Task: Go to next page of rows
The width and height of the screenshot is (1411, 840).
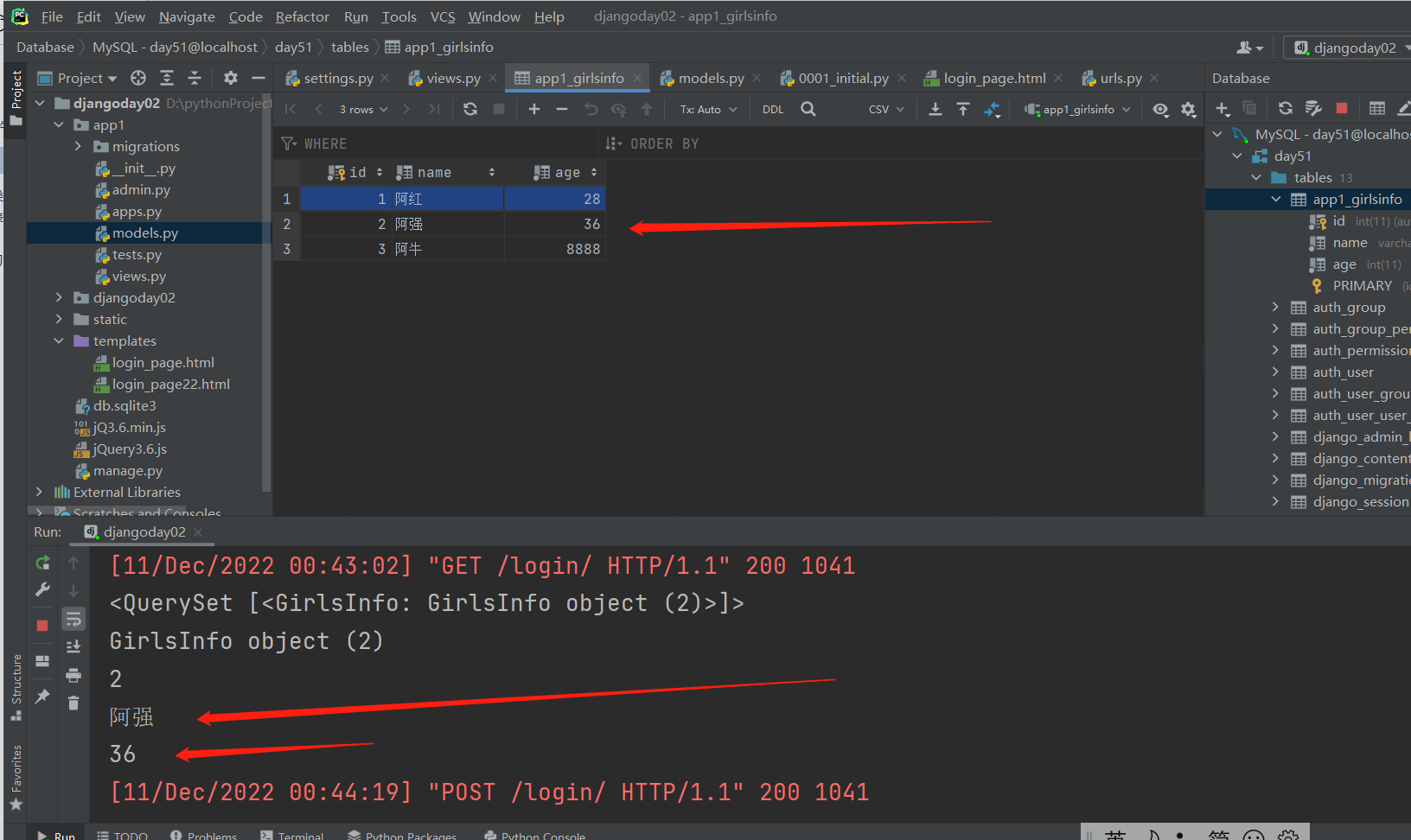Action: pos(406,109)
